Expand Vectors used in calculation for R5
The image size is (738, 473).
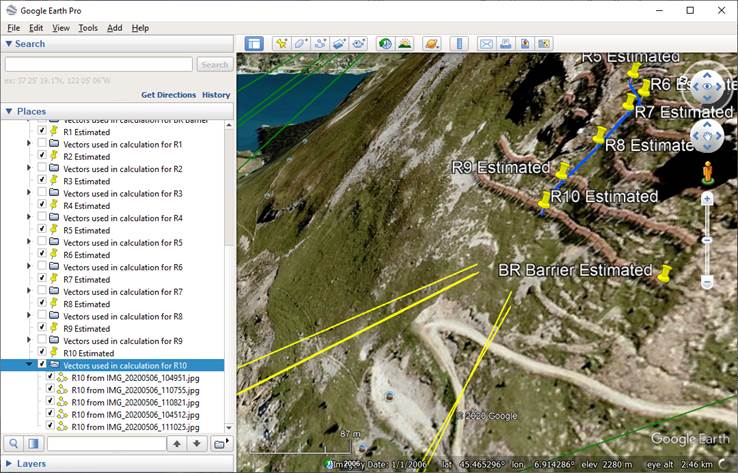click(29, 241)
